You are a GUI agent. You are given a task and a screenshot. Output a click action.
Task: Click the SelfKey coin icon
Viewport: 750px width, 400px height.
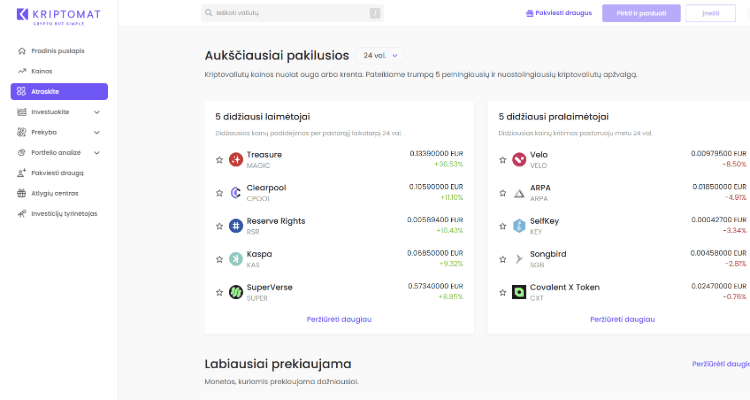(519, 225)
